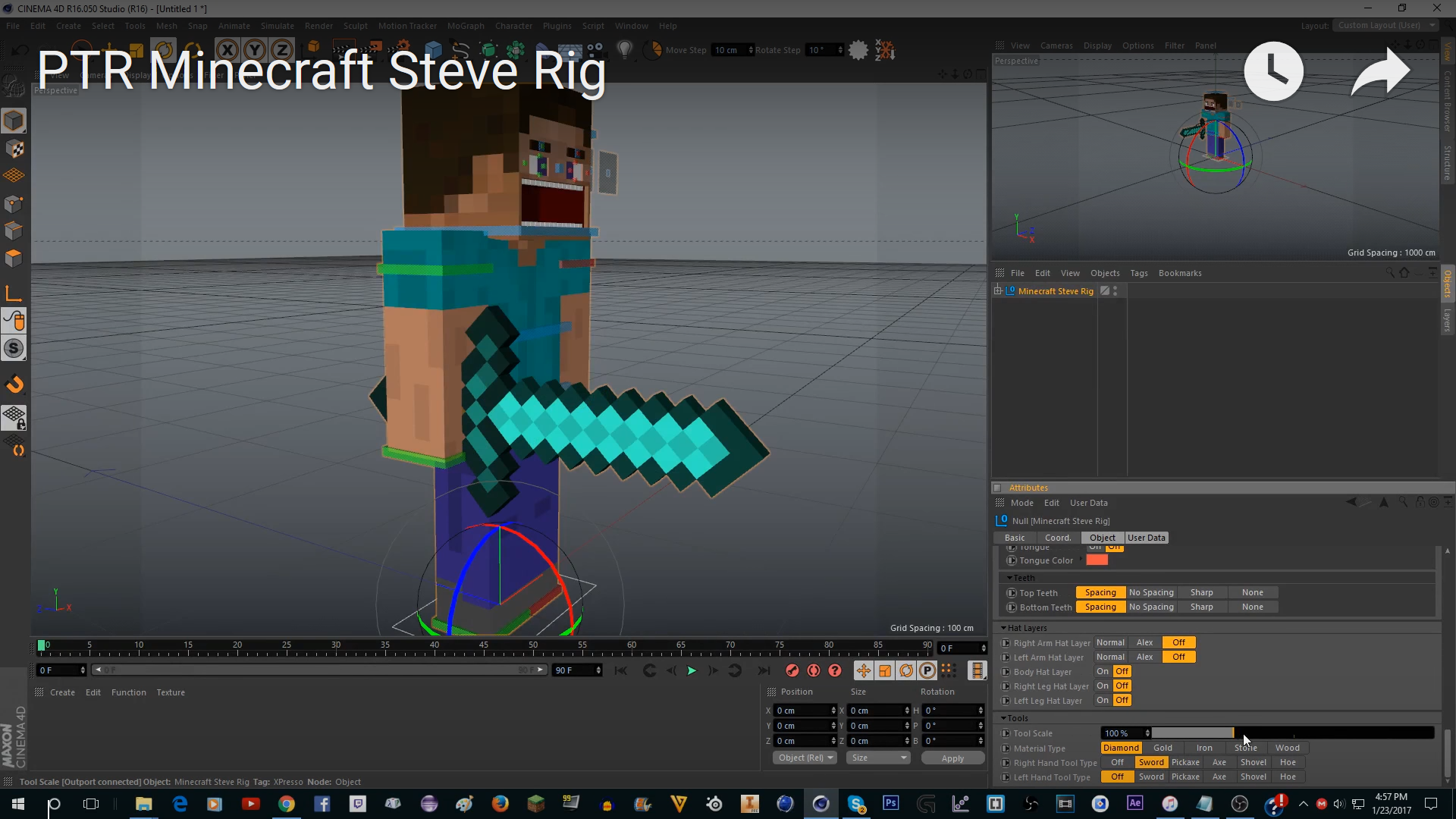Set Left Arm Hat Layer to Normal

[x=1110, y=657]
